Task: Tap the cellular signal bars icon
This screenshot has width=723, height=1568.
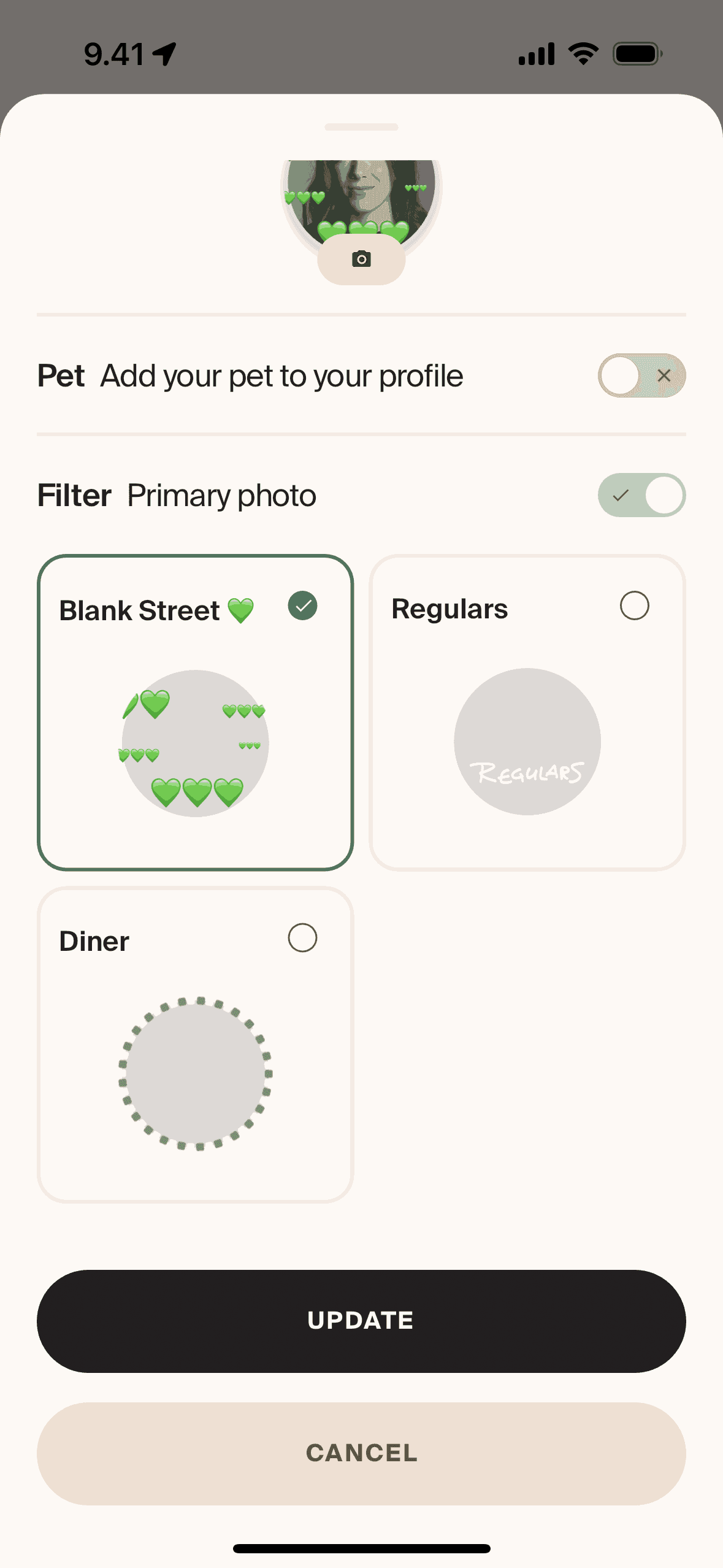Action: (x=536, y=54)
